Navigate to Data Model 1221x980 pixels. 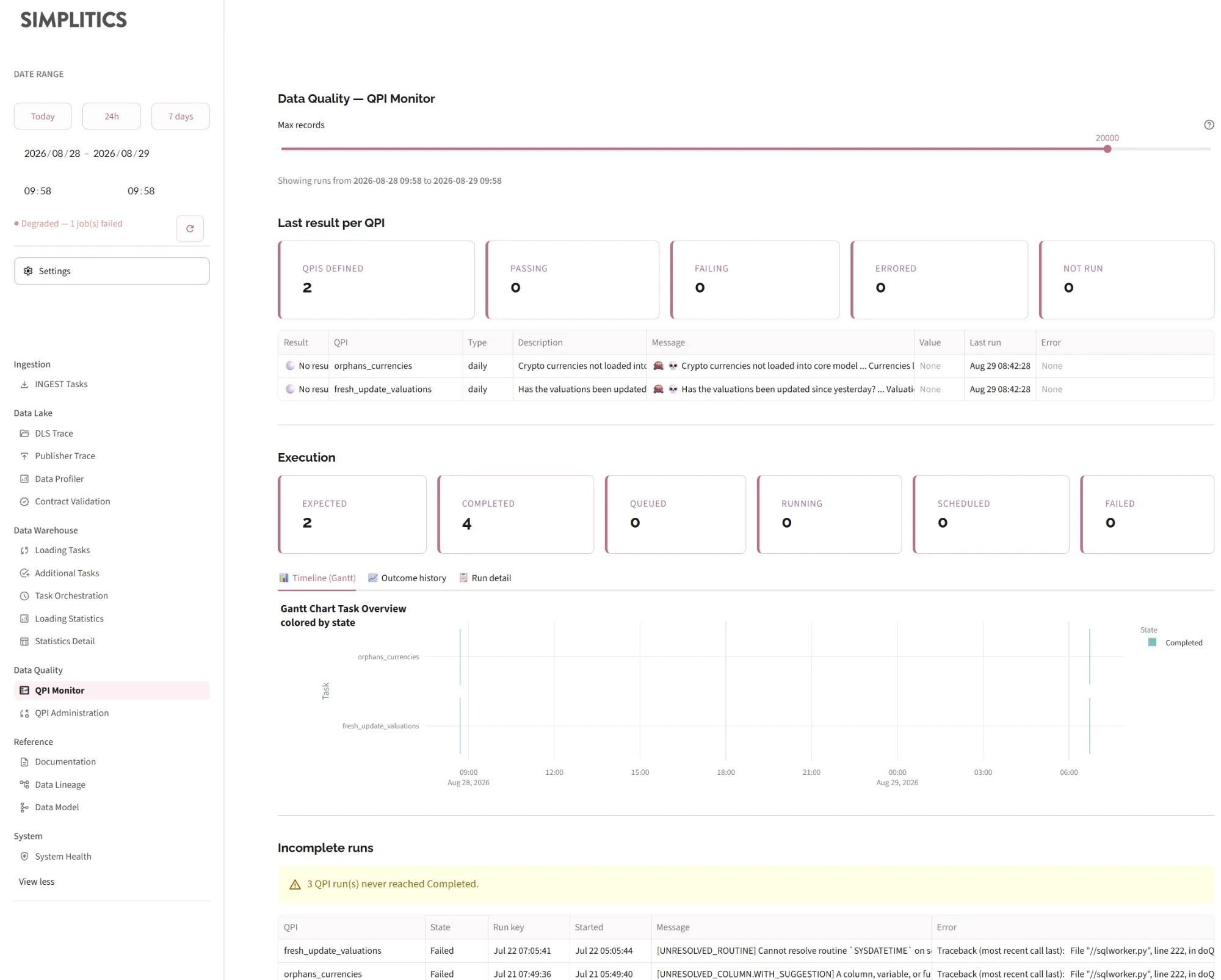57,807
